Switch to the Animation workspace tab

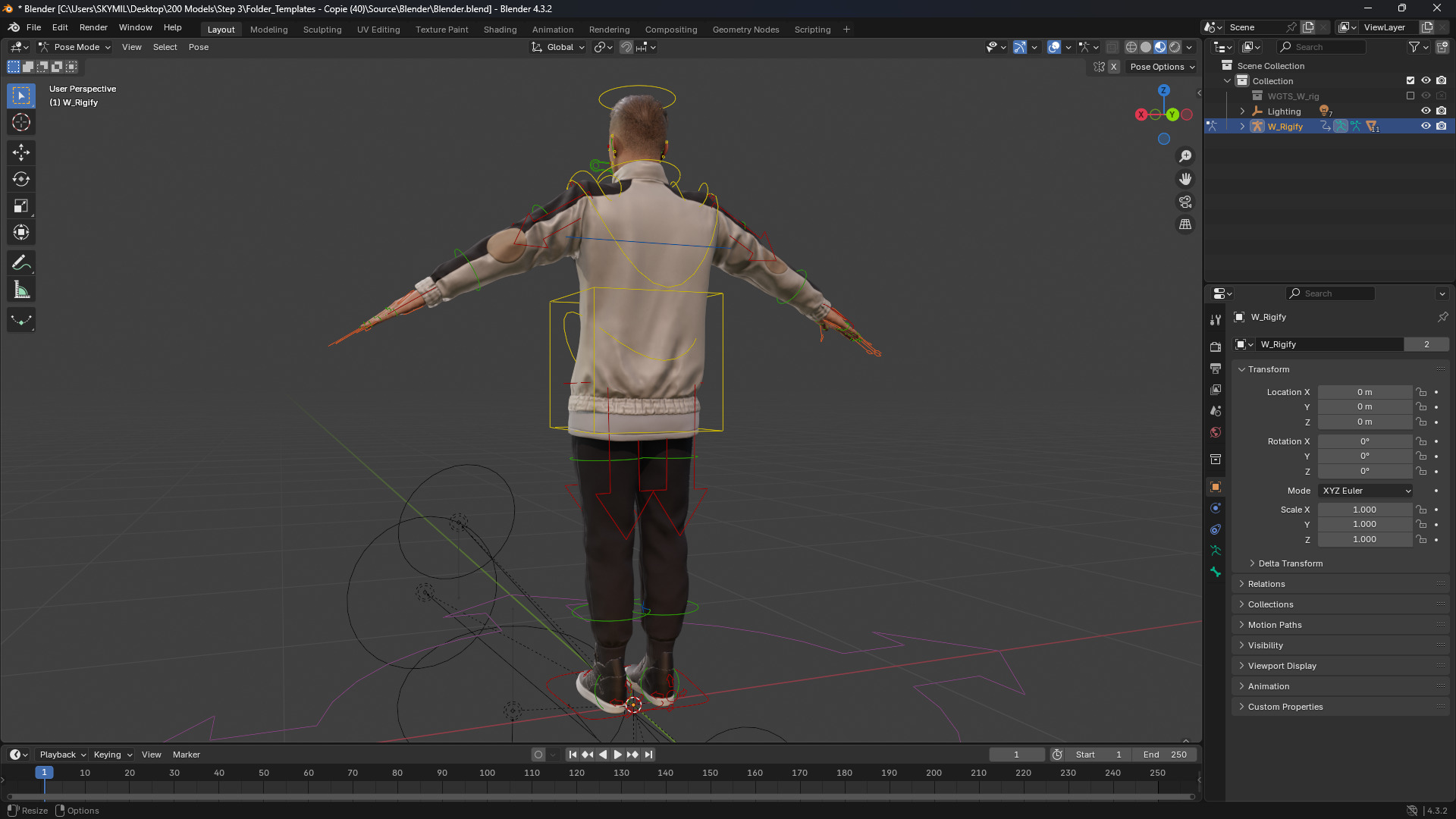coord(553,30)
